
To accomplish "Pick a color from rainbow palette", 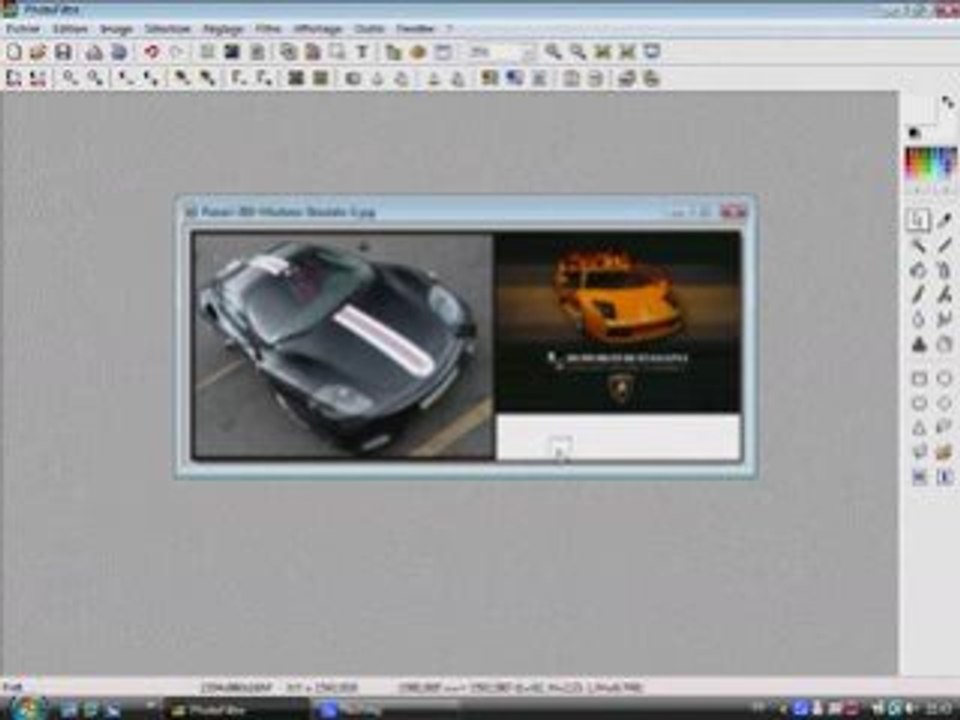I will (x=931, y=163).
